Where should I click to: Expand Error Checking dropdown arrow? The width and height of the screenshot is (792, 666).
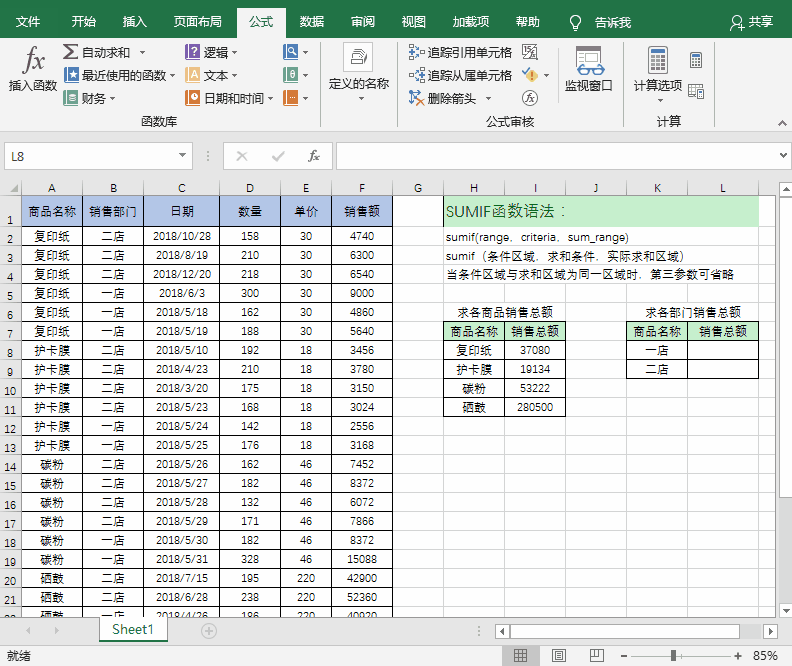coord(547,76)
